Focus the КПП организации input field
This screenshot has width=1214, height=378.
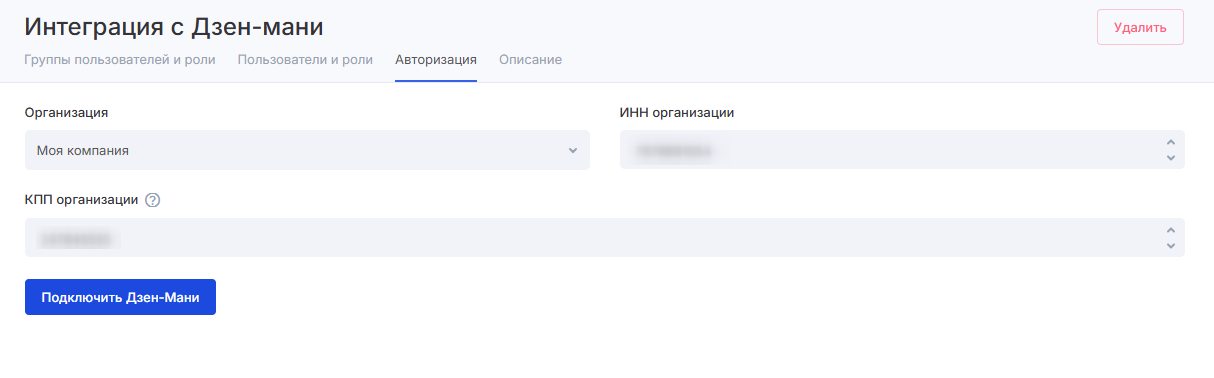[x=605, y=238]
